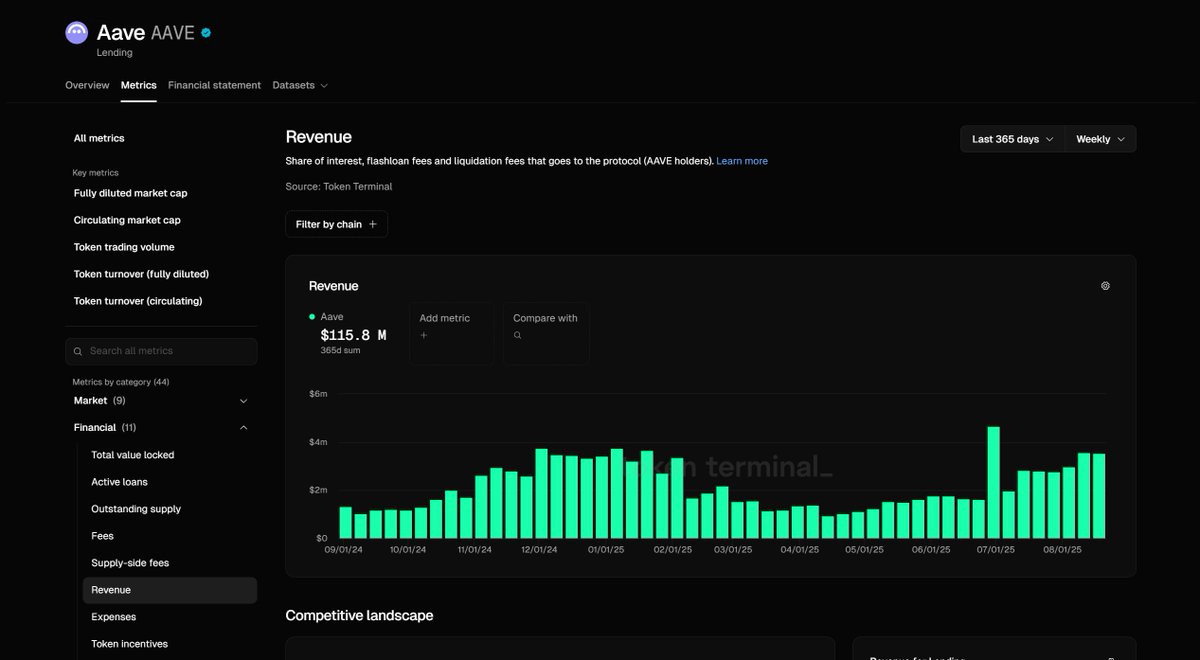Open Total value locked metric
The width and height of the screenshot is (1200, 660).
(132, 455)
